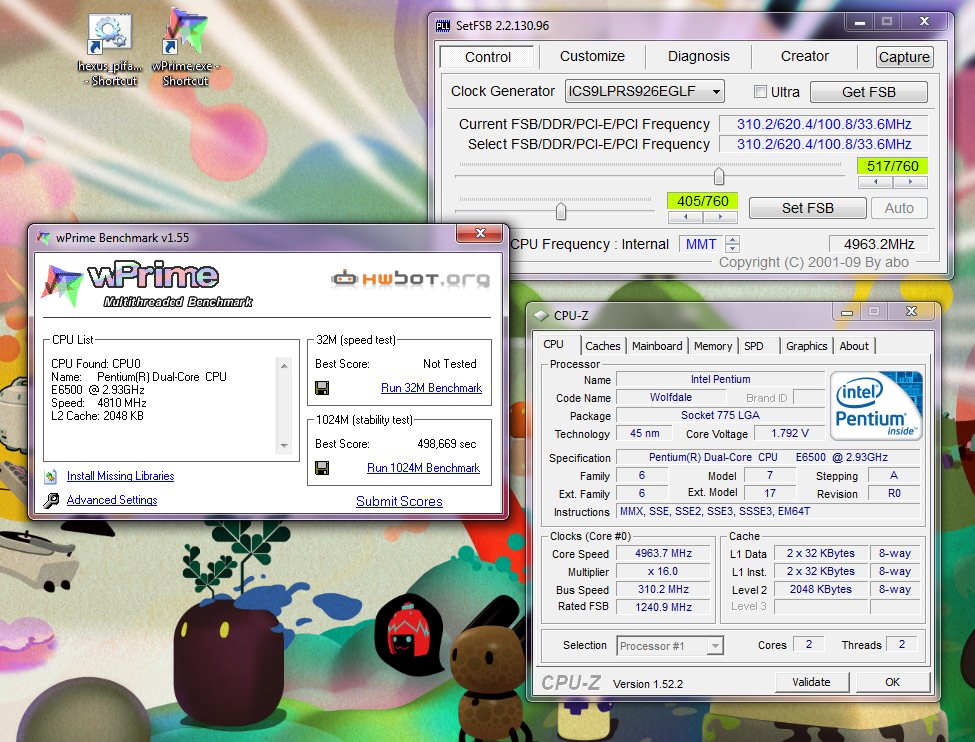Click the HWBOT.org logo in wPrime
The image size is (975, 742).
pos(410,279)
